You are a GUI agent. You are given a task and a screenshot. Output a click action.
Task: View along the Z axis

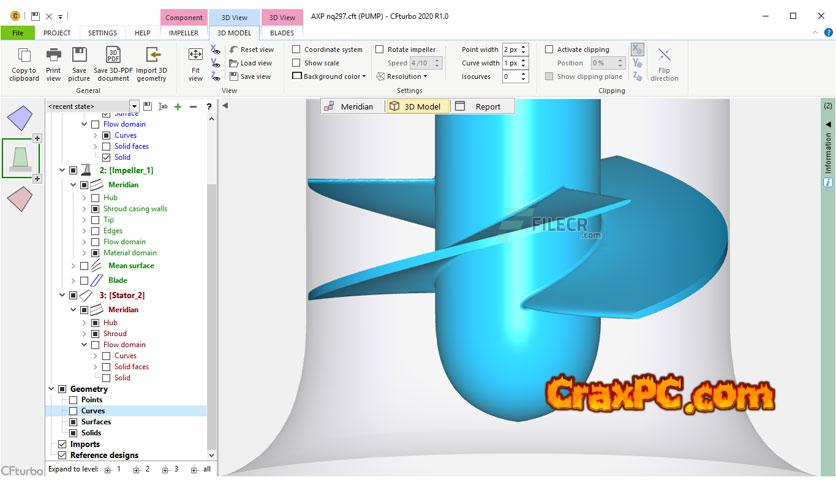pos(215,76)
